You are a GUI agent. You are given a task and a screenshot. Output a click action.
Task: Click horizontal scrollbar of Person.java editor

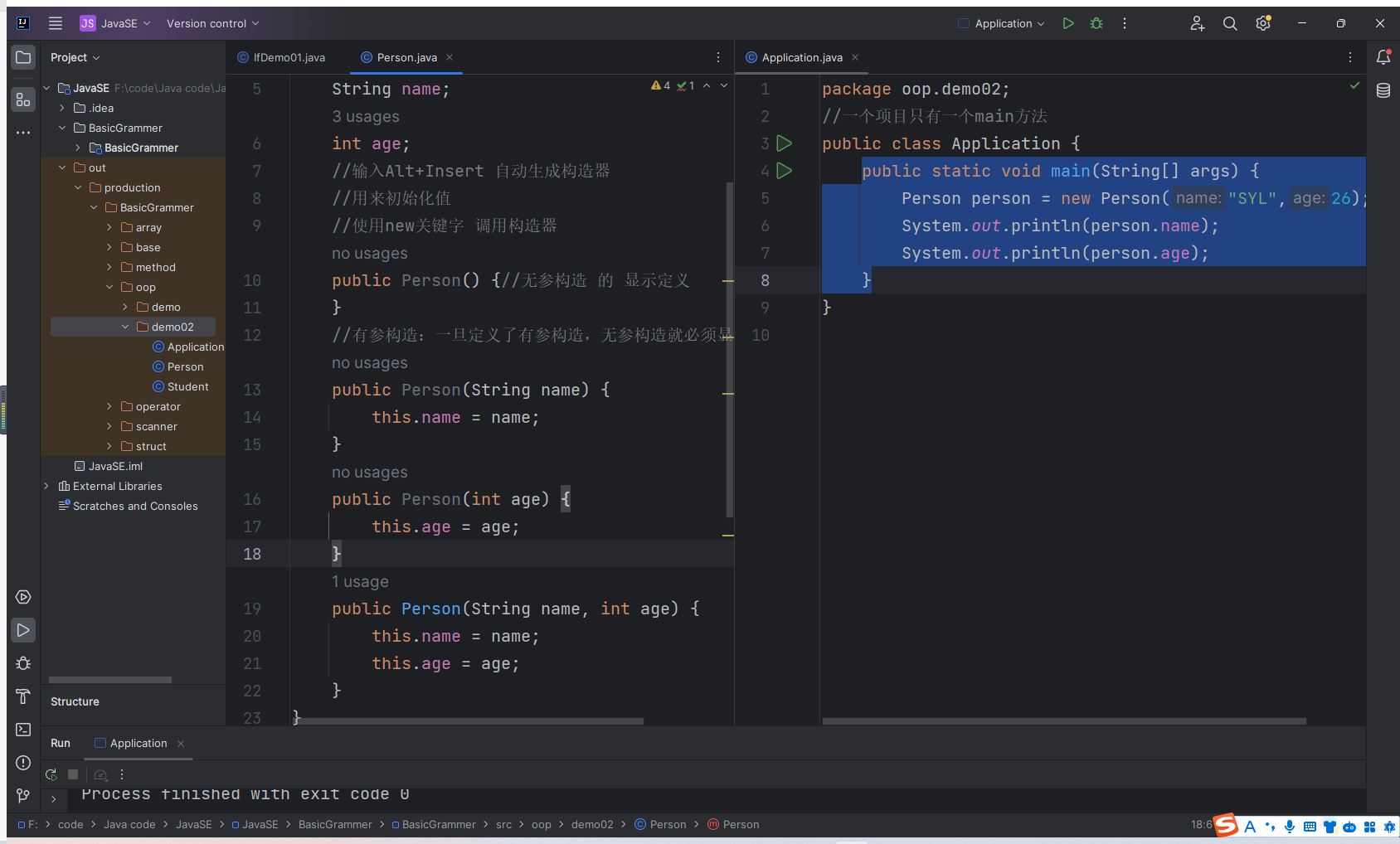point(471,721)
